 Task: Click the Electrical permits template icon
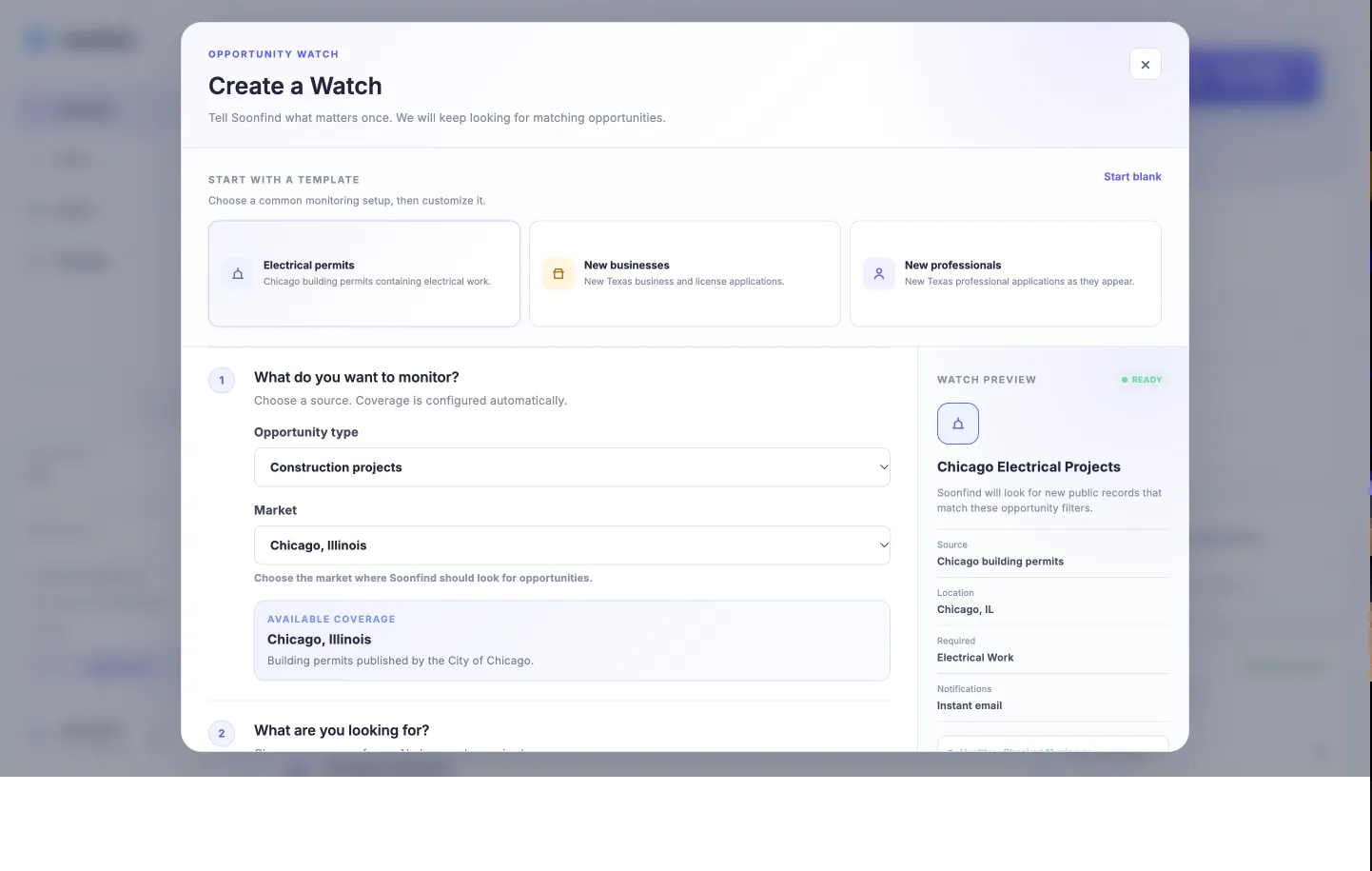point(238,274)
